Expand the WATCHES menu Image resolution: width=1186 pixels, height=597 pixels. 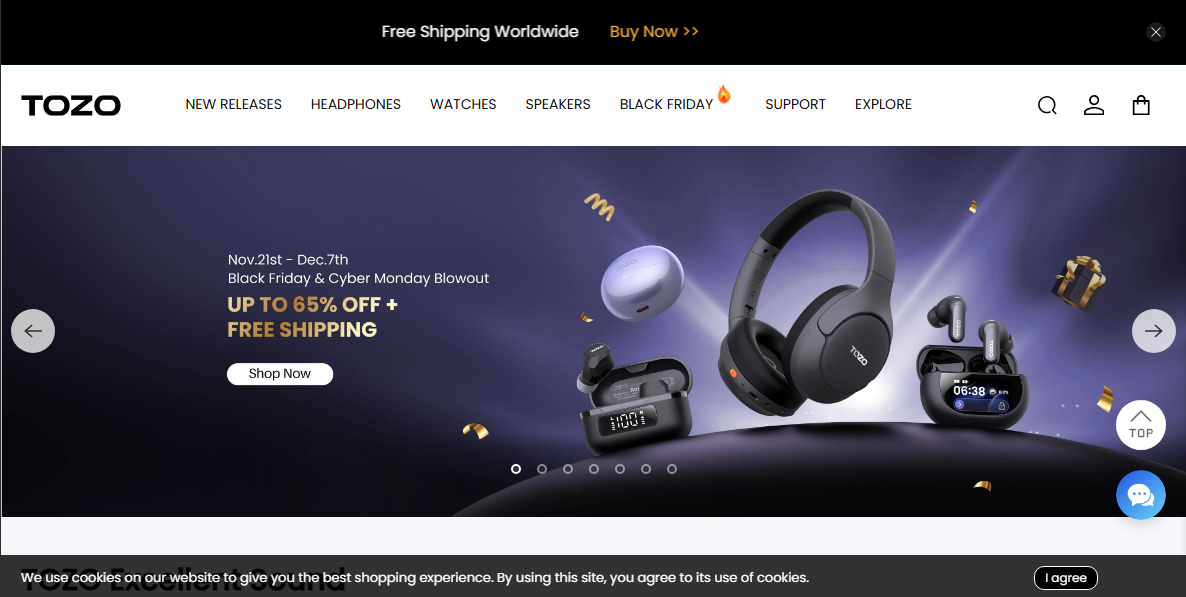(x=463, y=104)
